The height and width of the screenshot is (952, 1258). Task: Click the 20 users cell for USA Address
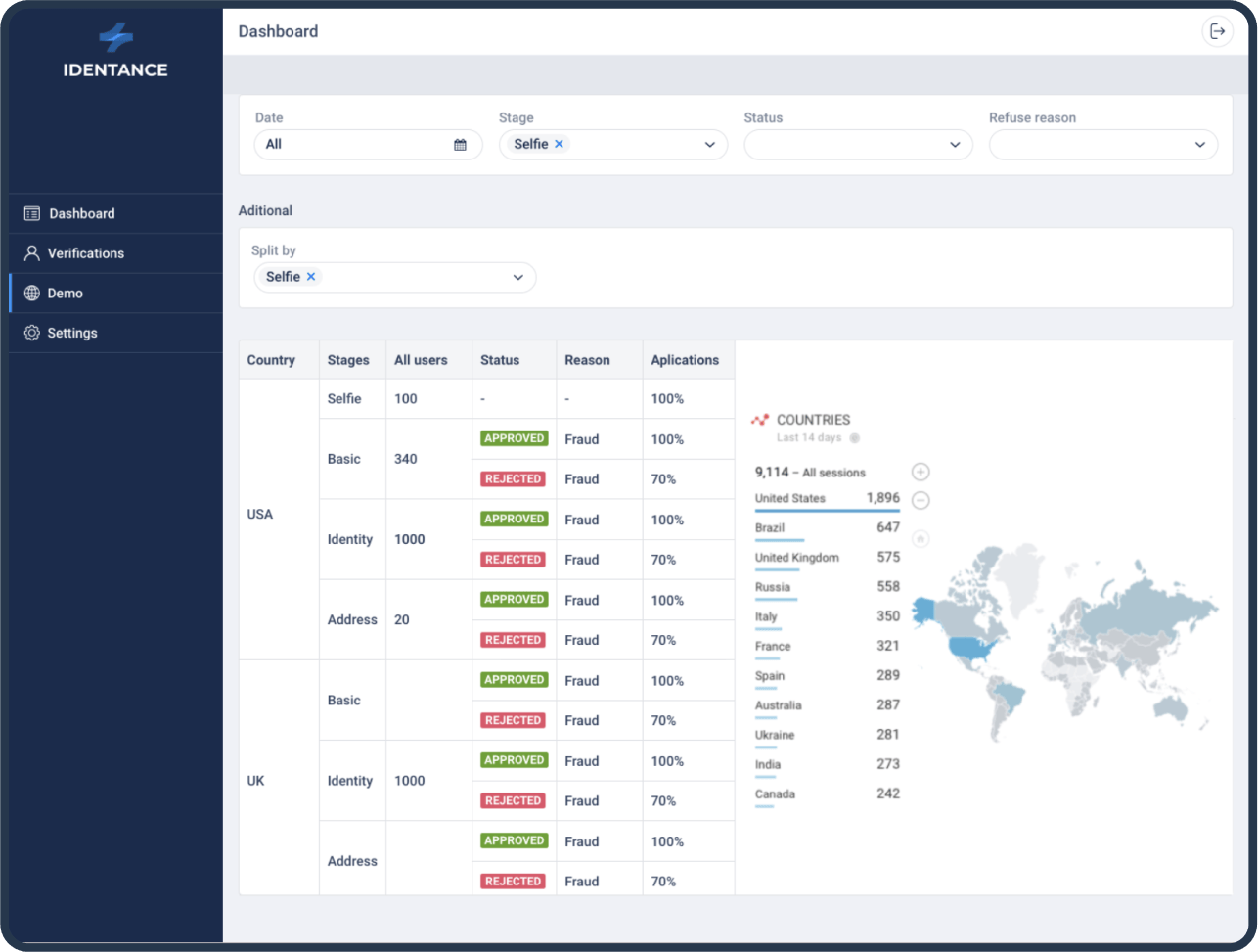click(x=428, y=620)
